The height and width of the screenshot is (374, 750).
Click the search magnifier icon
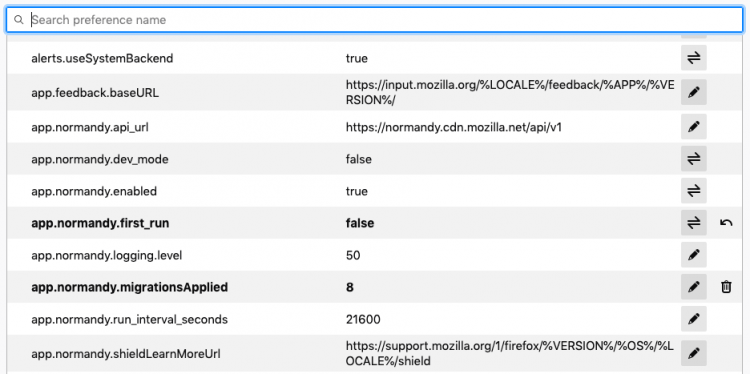19,20
